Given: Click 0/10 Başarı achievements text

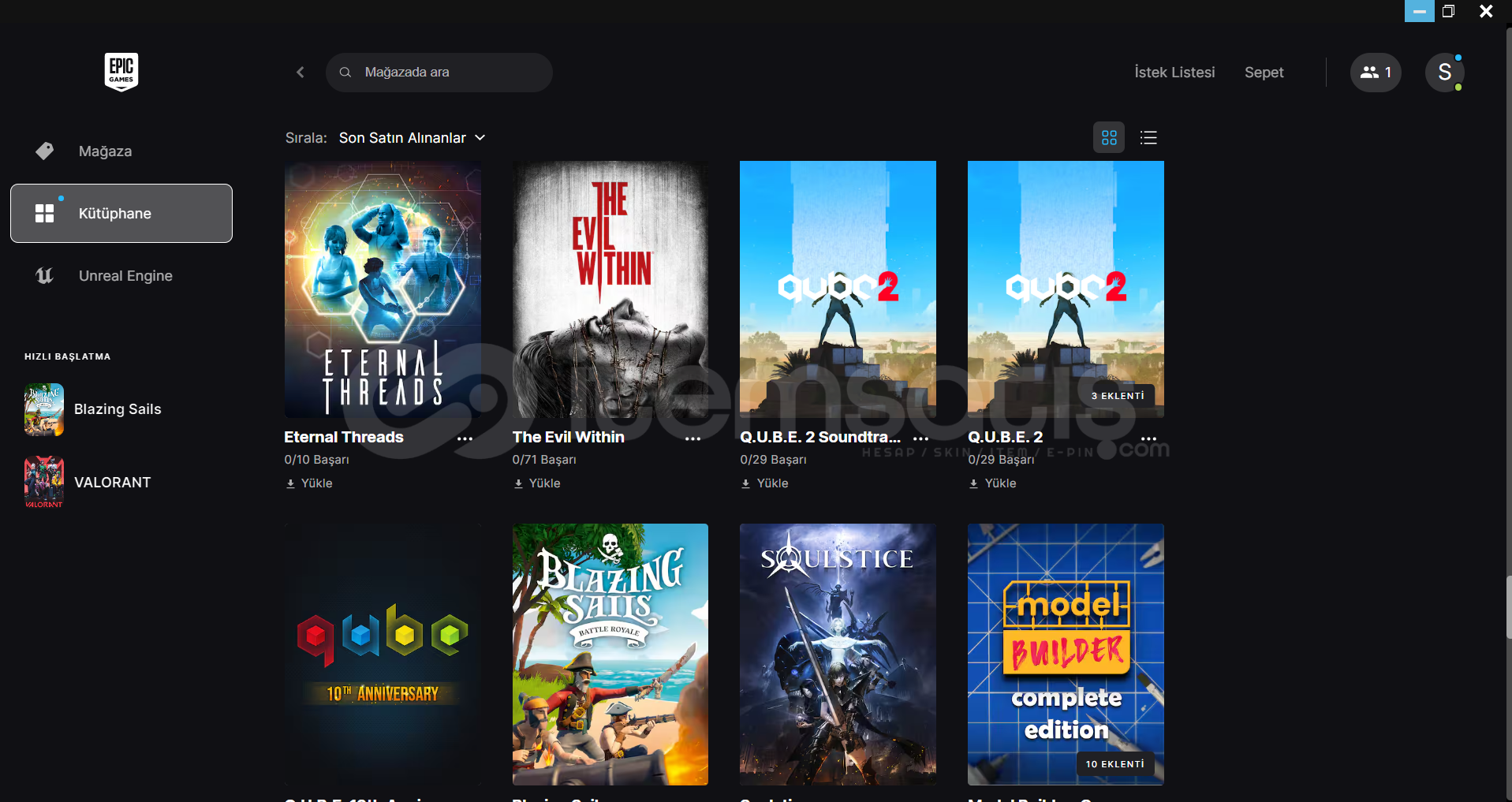Looking at the screenshot, I should [316, 460].
